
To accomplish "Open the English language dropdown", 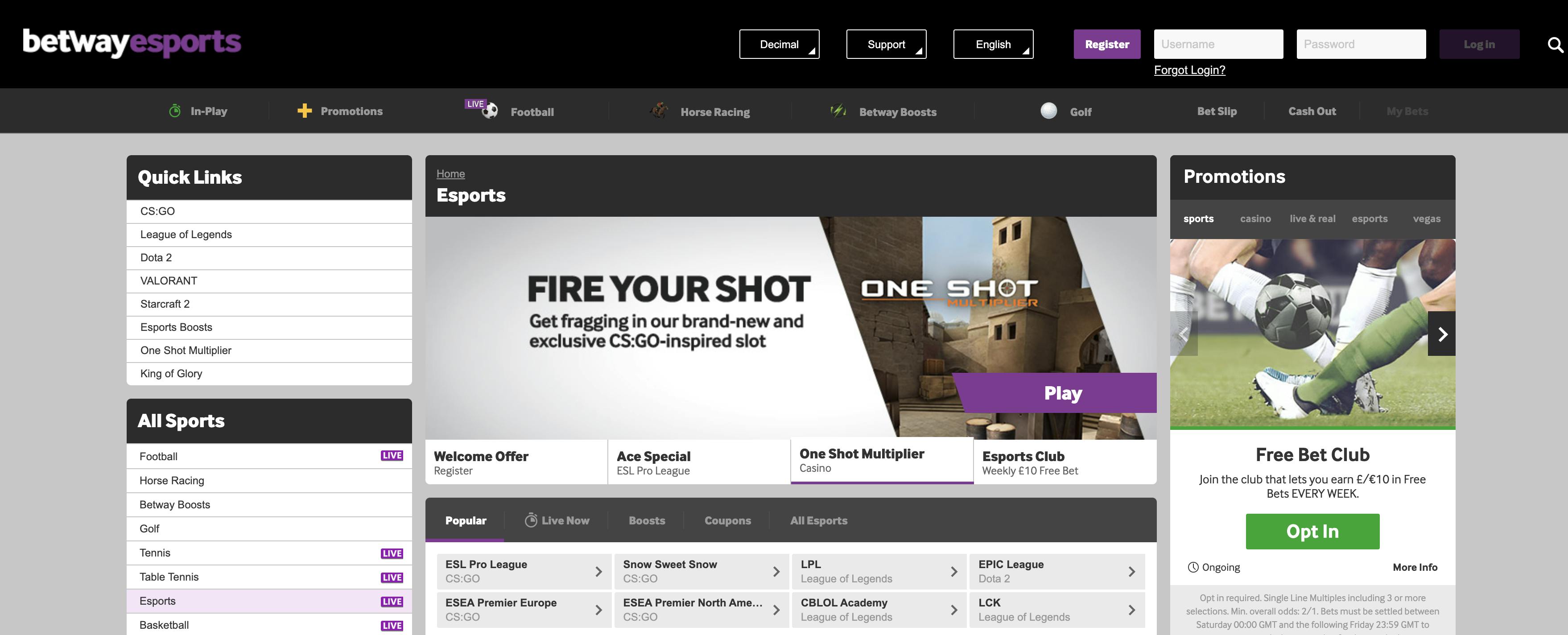I will [994, 45].
